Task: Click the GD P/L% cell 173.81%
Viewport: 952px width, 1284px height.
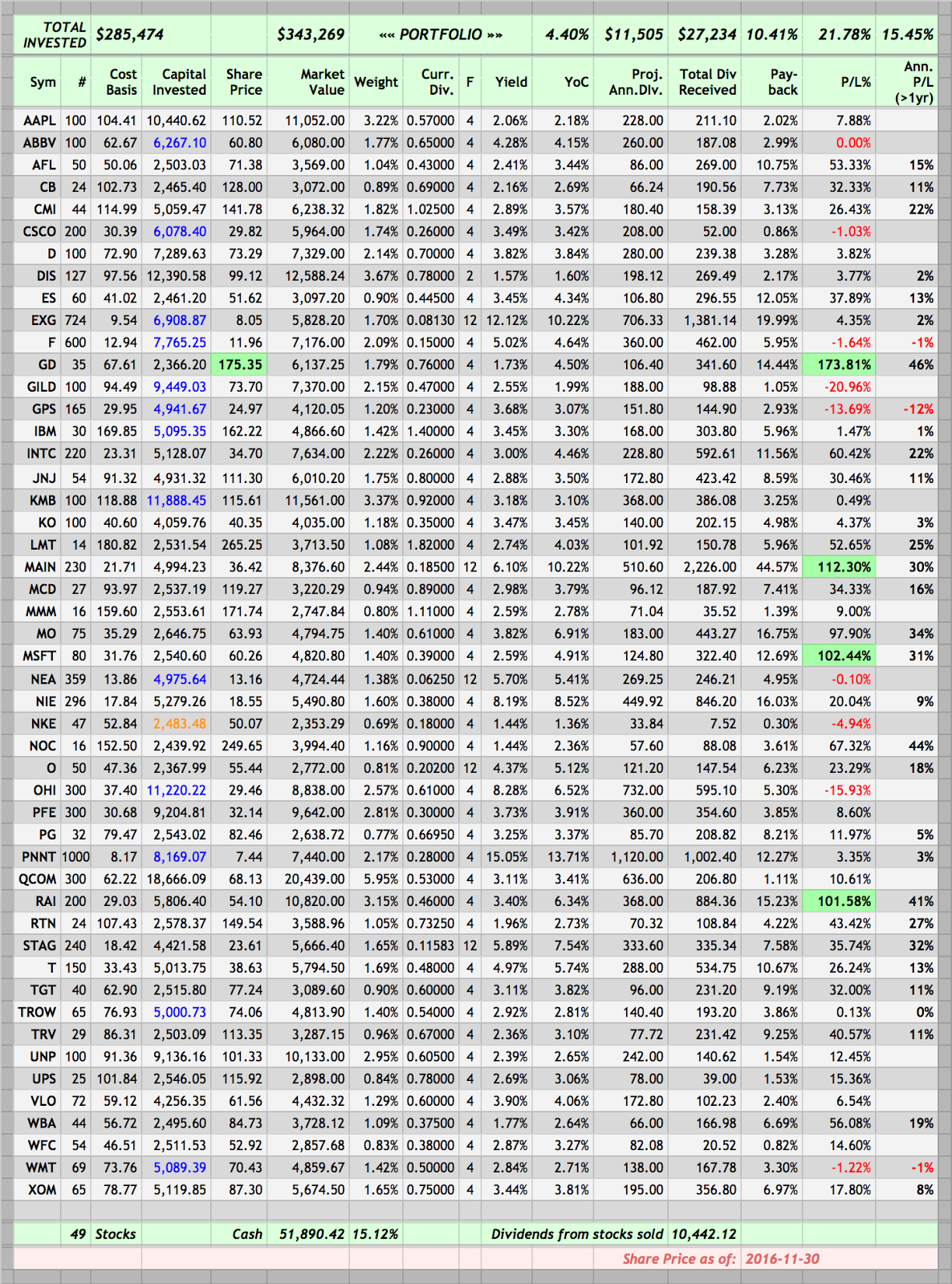Action: tap(838, 364)
